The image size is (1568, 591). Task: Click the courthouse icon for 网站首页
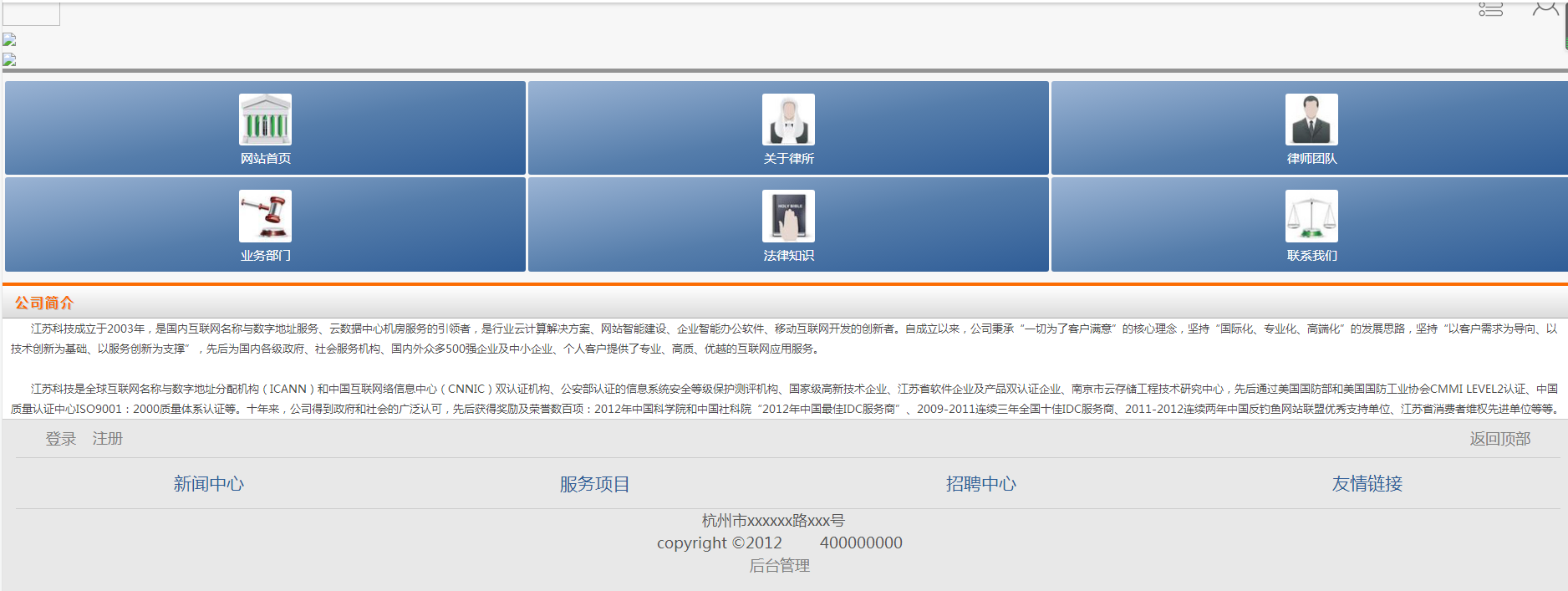(x=265, y=120)
